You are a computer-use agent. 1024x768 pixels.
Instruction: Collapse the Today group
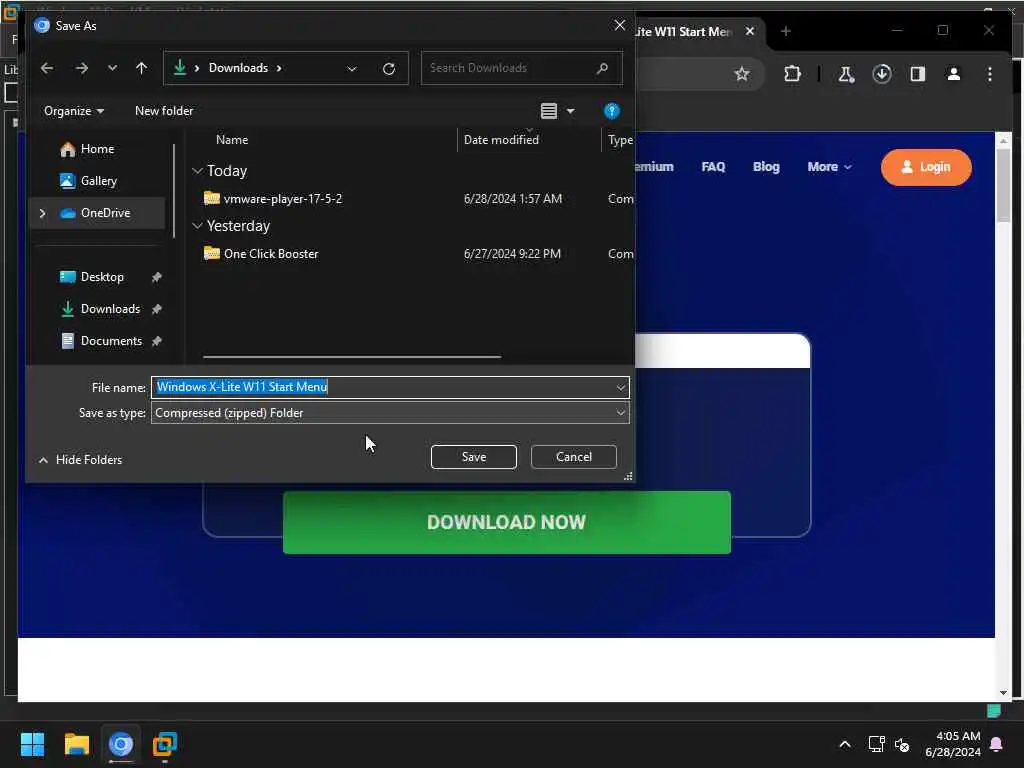[x=197, y=171]
